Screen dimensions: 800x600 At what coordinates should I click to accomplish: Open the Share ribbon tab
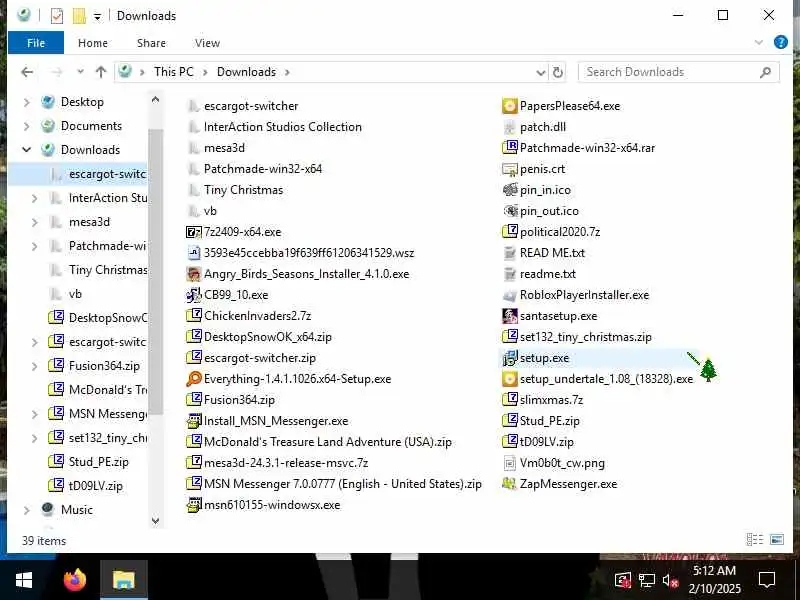[152, 43]
